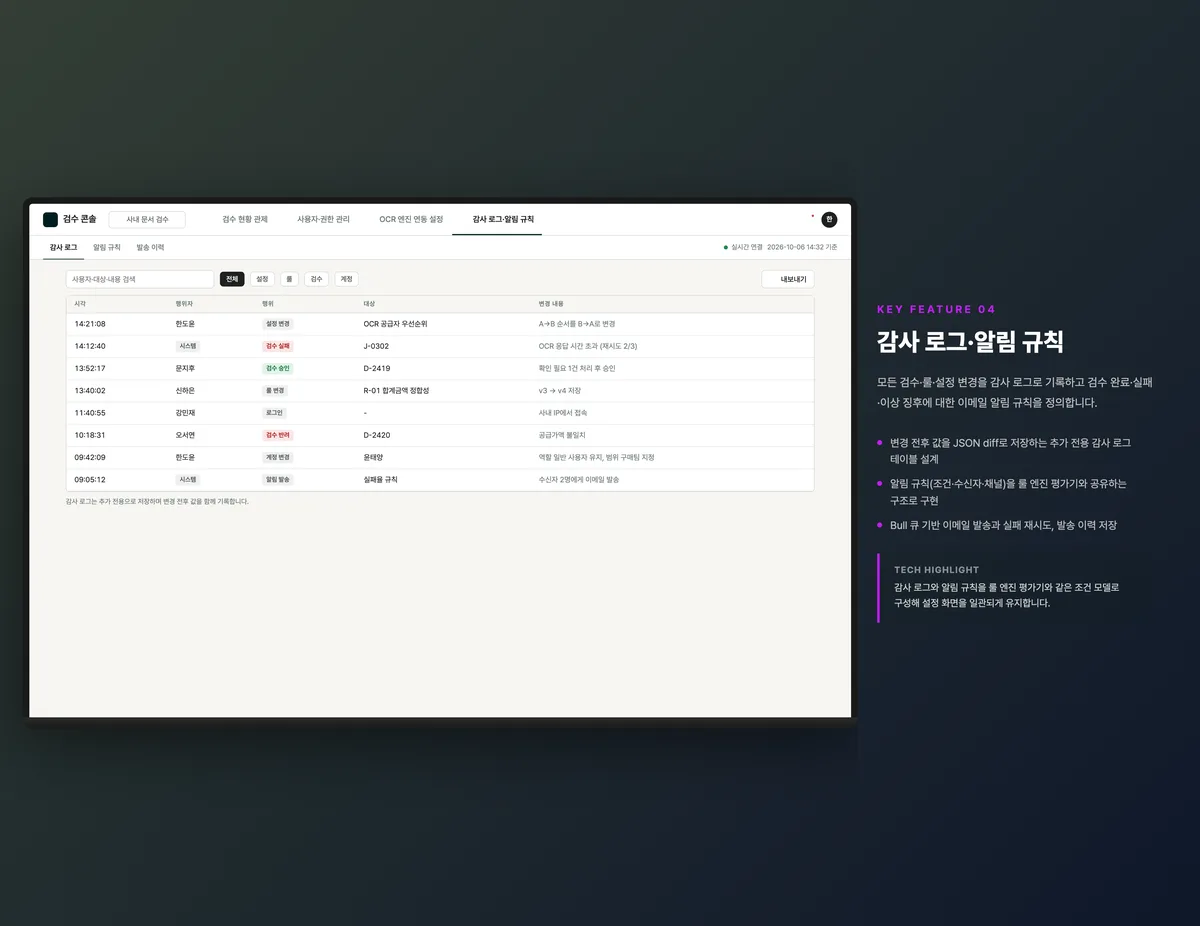Switch to the 알림 규칙 sub-tab
Screen dimensions: 1200x926
[107, 247]
